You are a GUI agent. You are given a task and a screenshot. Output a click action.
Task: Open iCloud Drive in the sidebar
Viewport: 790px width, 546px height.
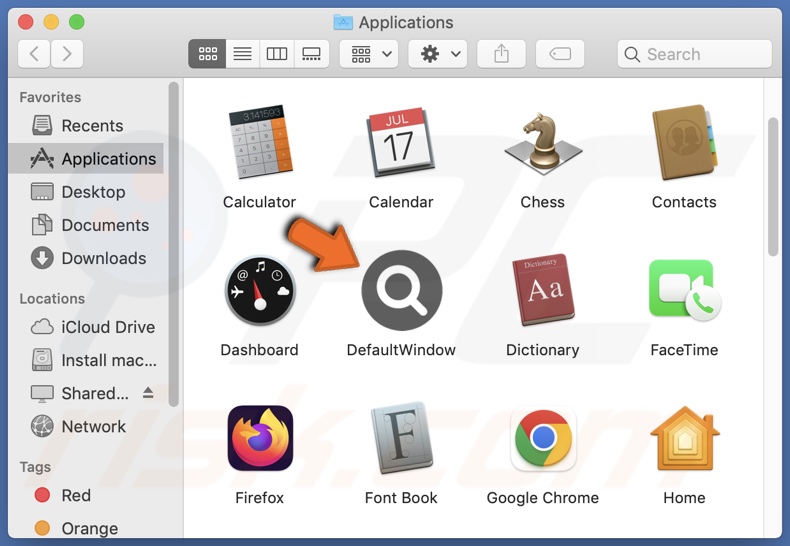pos(86,327)
